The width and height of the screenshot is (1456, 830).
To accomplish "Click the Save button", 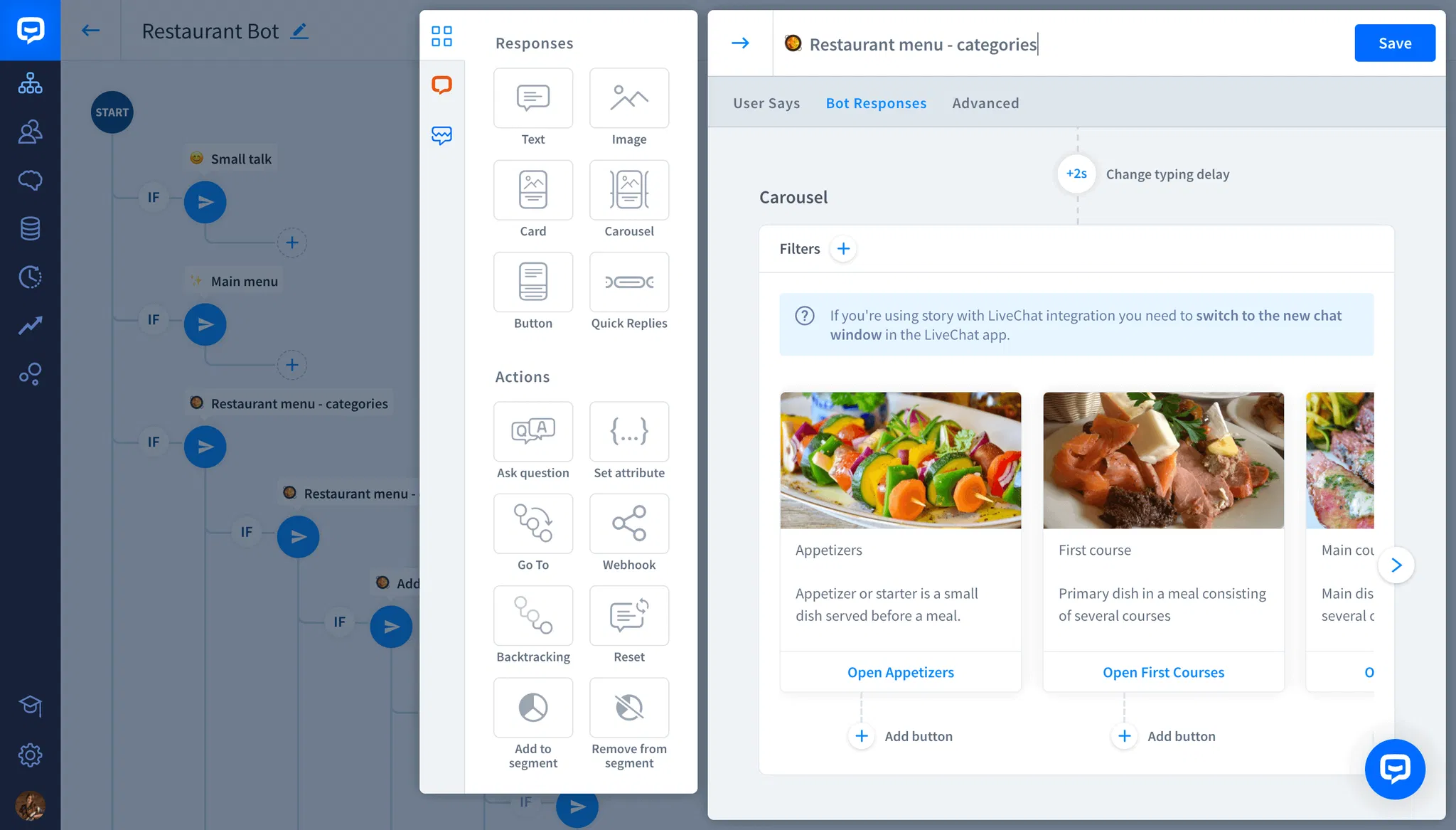I will pyautogui.click(x=1394, y=43).
